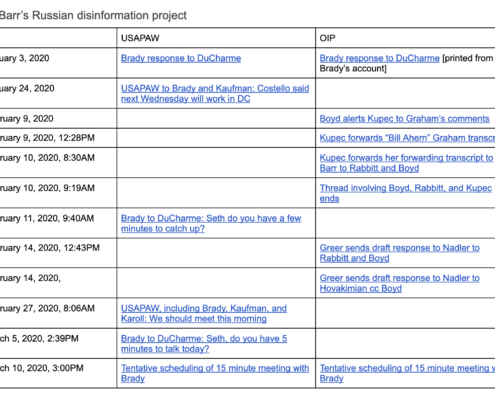Select the date cell '10, 2020, 9:19AM'

click(58, 193)
